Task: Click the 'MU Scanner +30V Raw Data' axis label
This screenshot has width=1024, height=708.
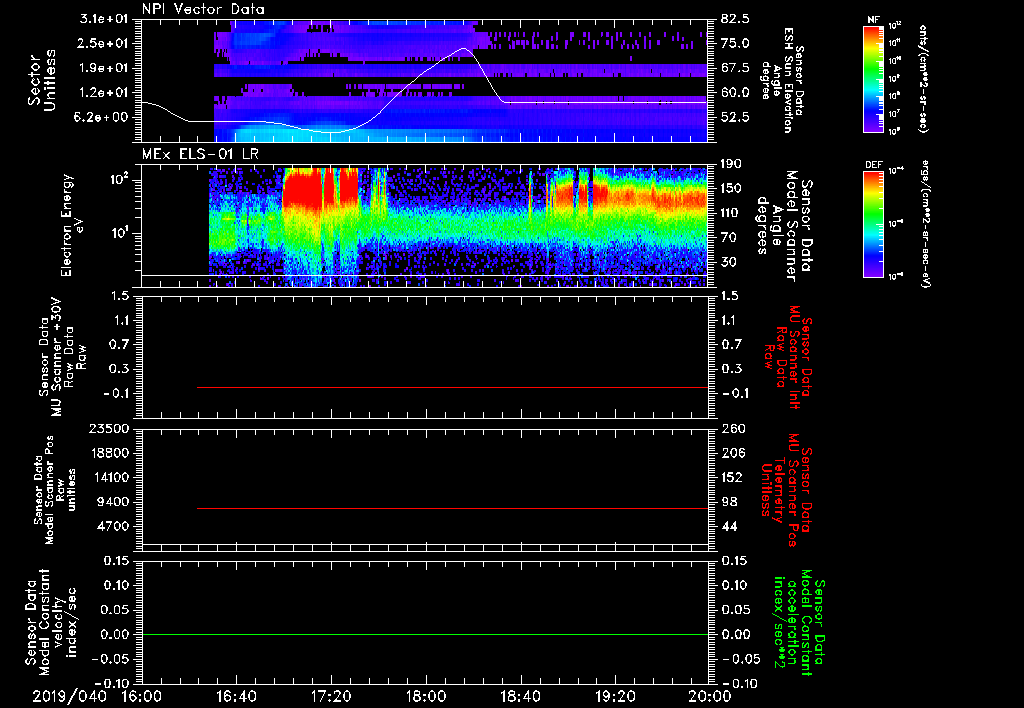Action: tap(63, 357)
